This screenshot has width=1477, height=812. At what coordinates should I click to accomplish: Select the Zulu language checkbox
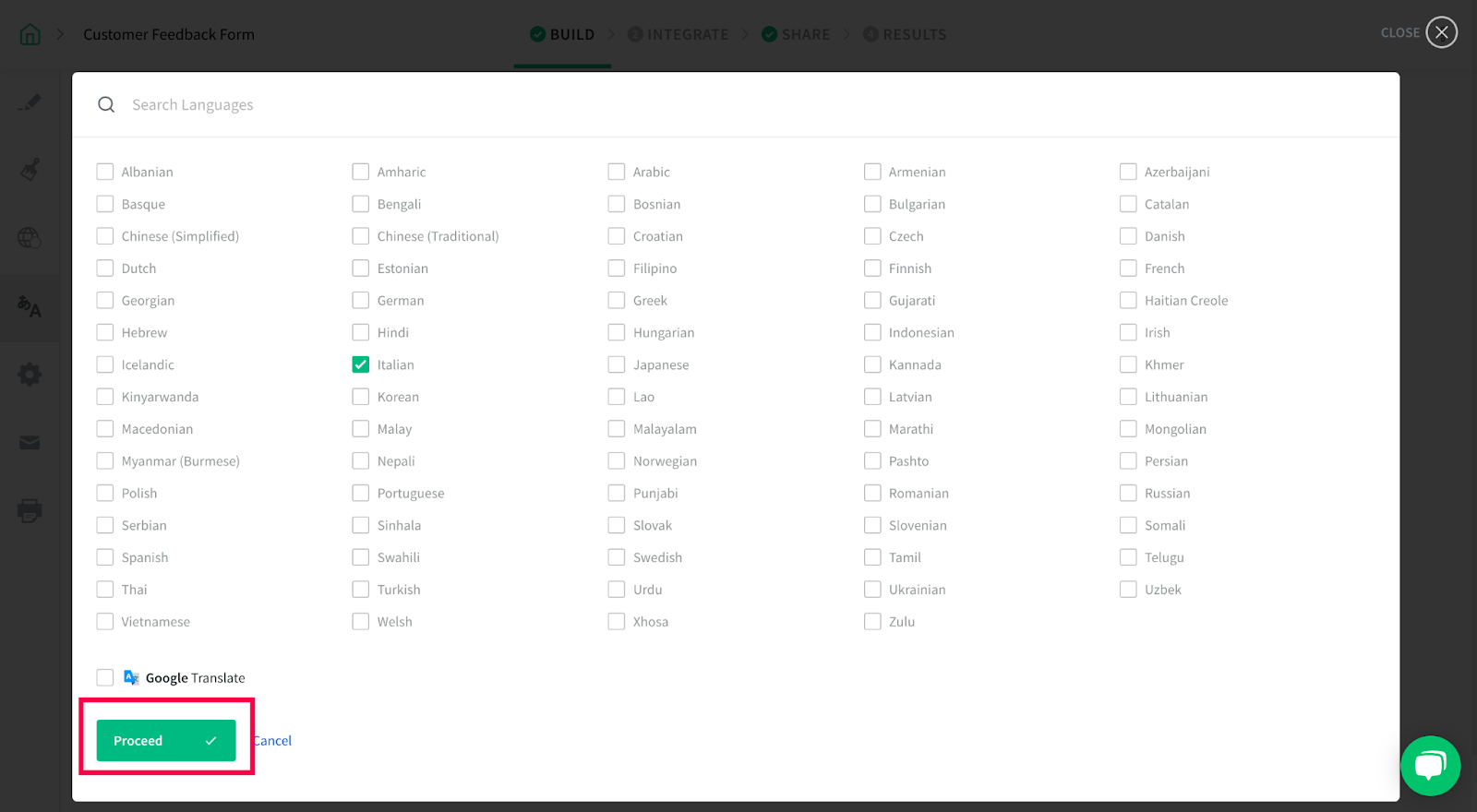point(872,622)
